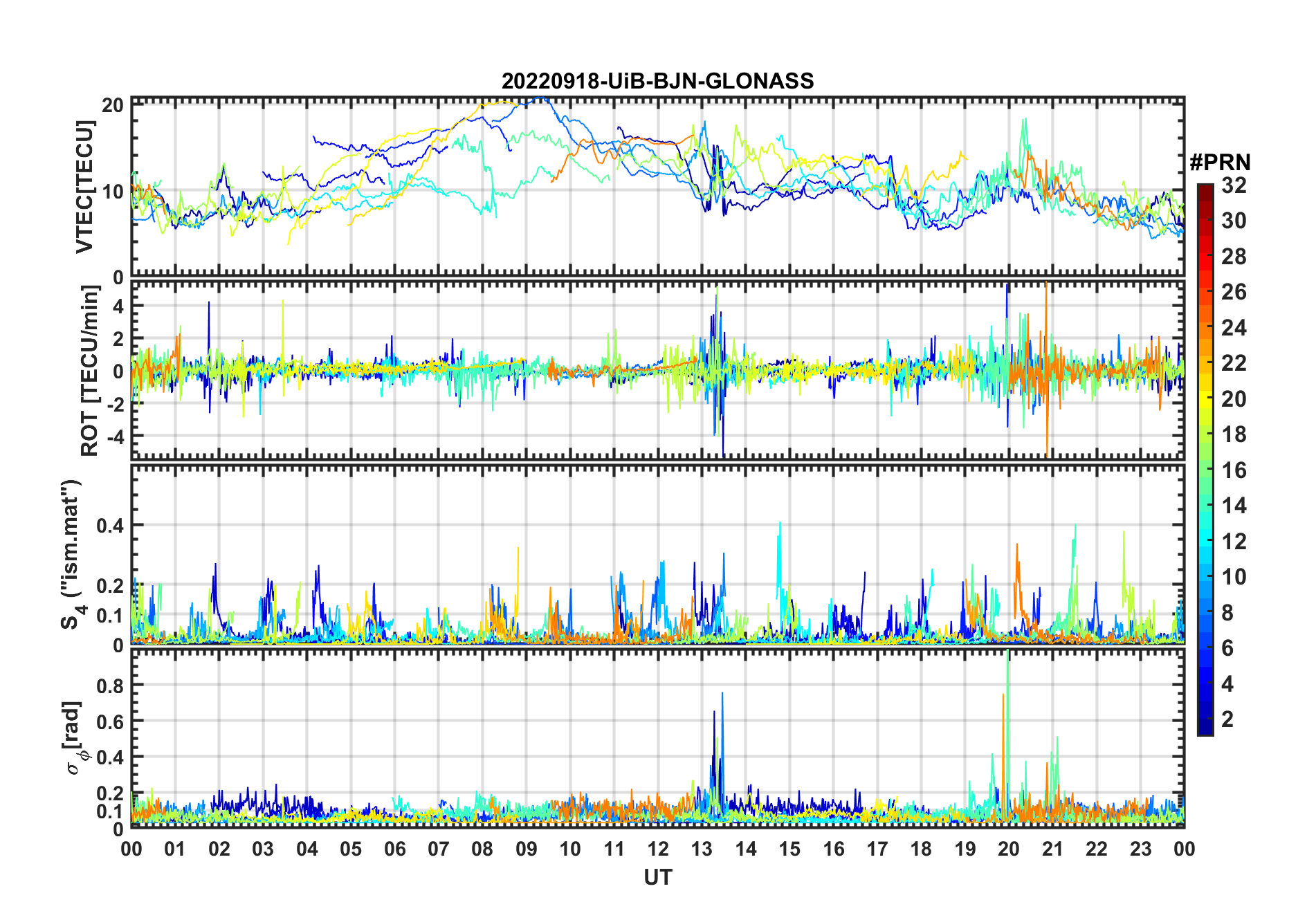Click the S4 axis tick label 0.2
The width and height of the screenshot is (1316, 920).
tap(111, 586)
